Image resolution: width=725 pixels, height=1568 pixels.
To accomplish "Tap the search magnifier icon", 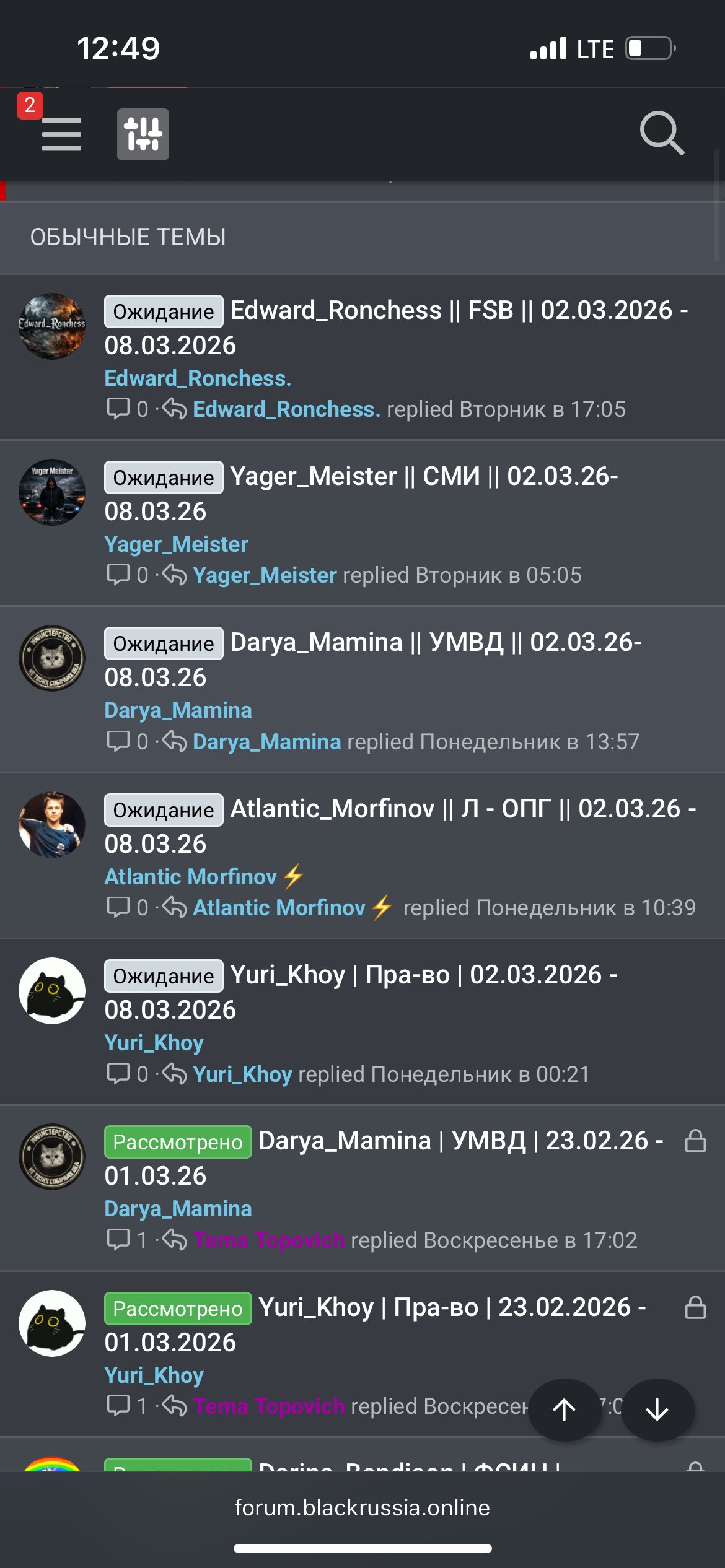I will click(x=662, y=133).
